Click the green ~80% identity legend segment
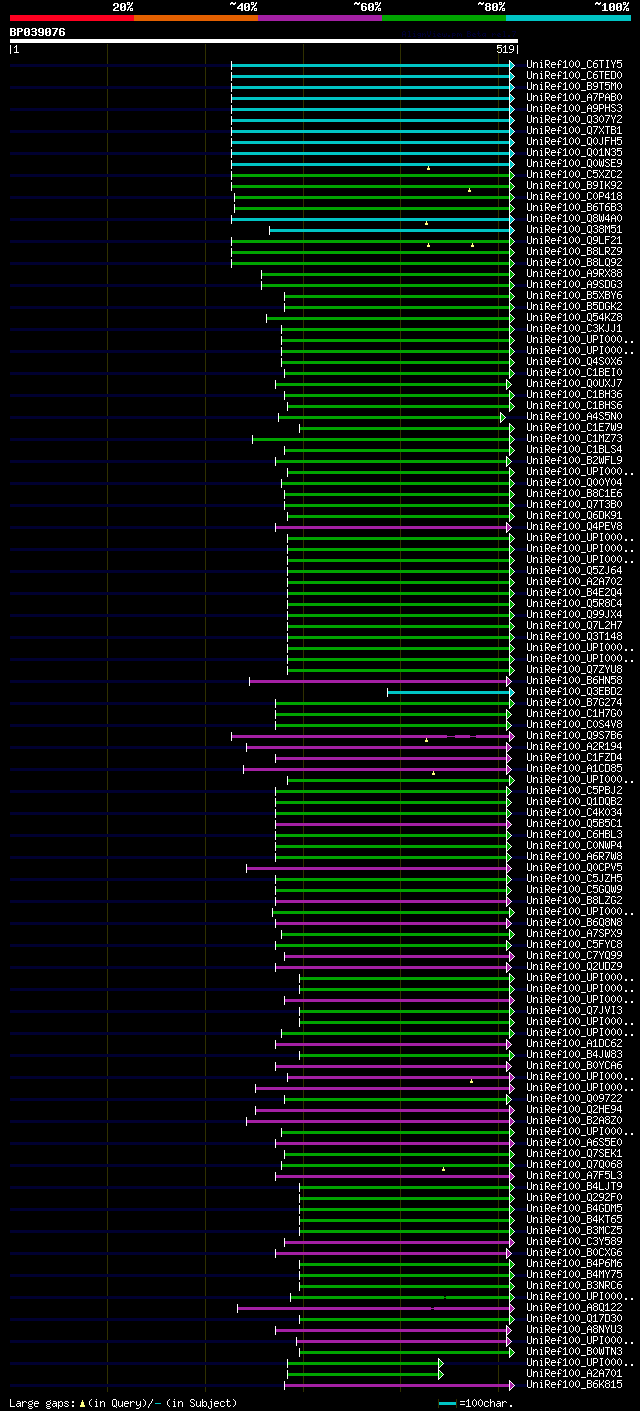This screenshot has width=640, height=1411. pos(444,18)
